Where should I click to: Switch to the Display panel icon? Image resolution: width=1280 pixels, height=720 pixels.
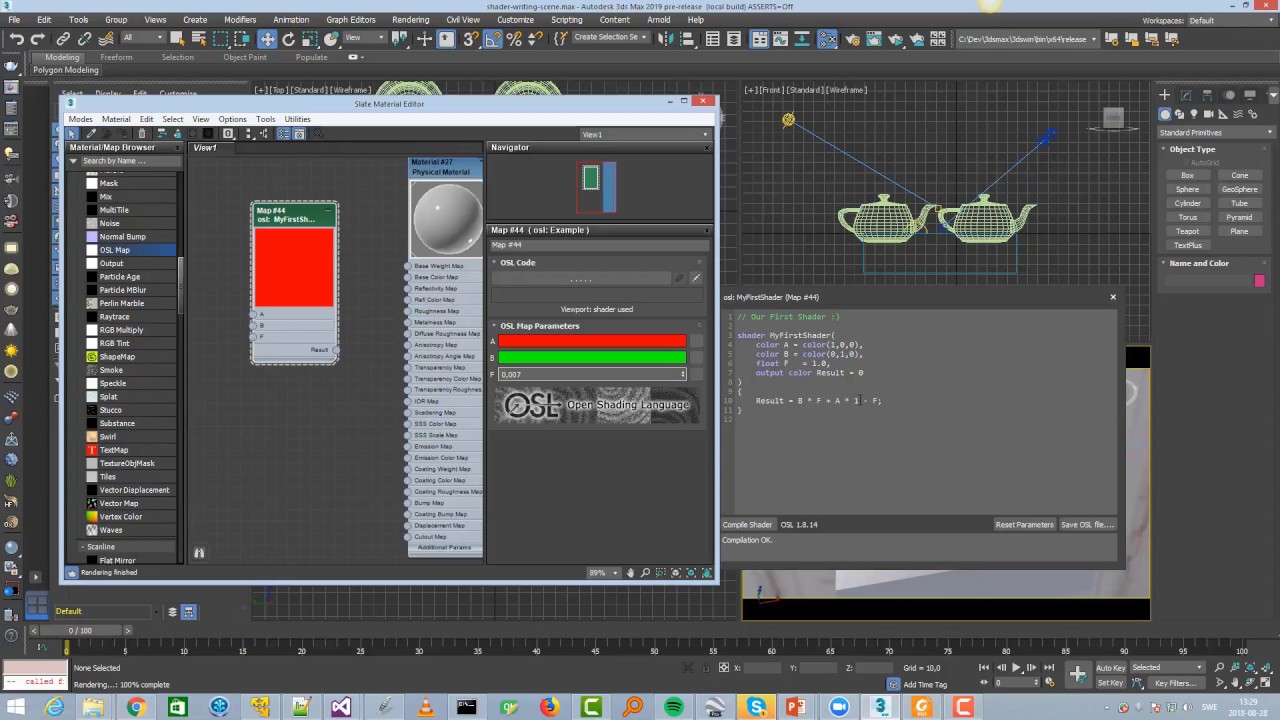[x=1249, y=95]
